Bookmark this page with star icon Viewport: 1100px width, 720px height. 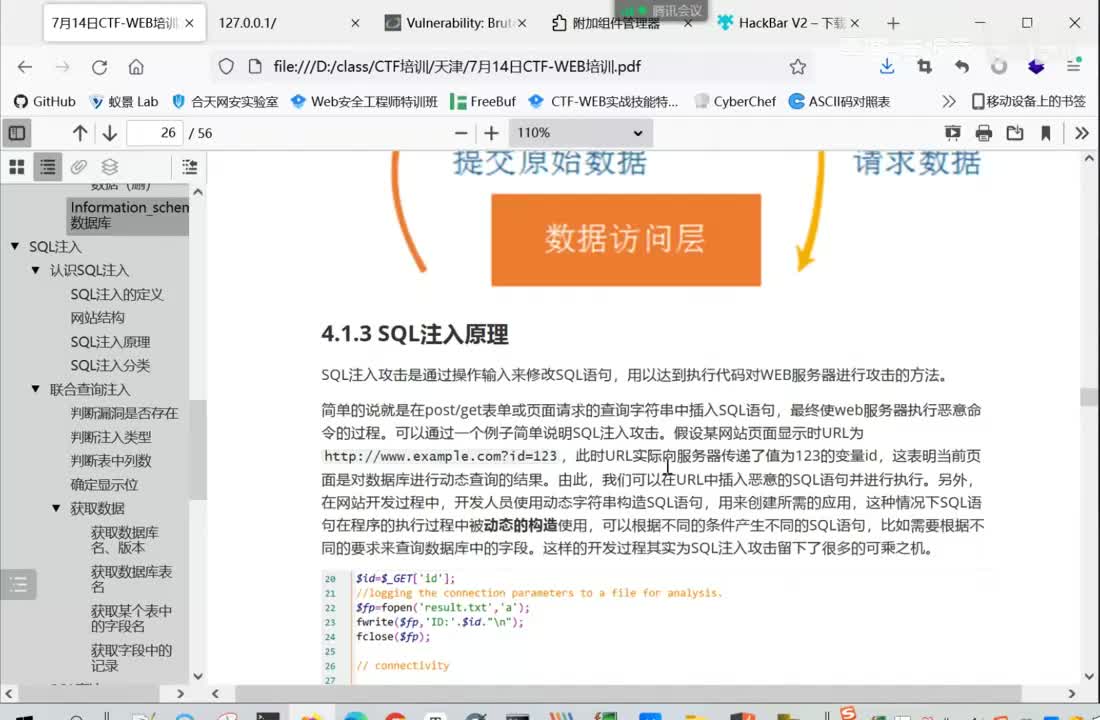(x=798, y=67)
